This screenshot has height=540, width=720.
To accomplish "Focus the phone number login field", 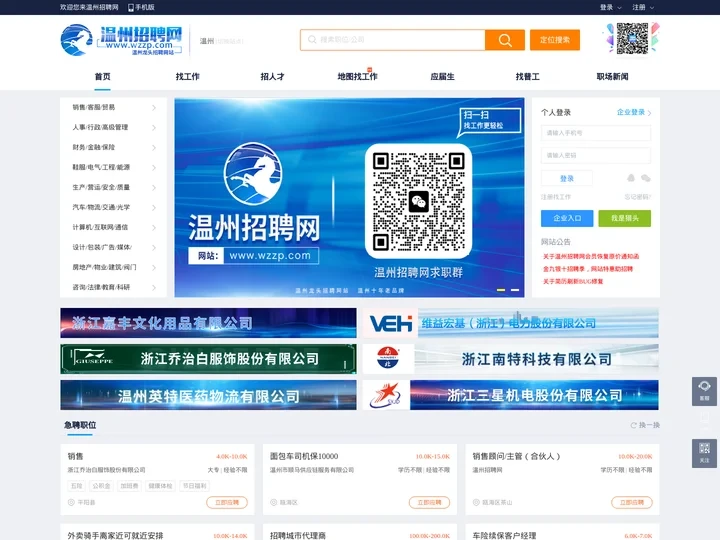I will [x=596, y=133].
